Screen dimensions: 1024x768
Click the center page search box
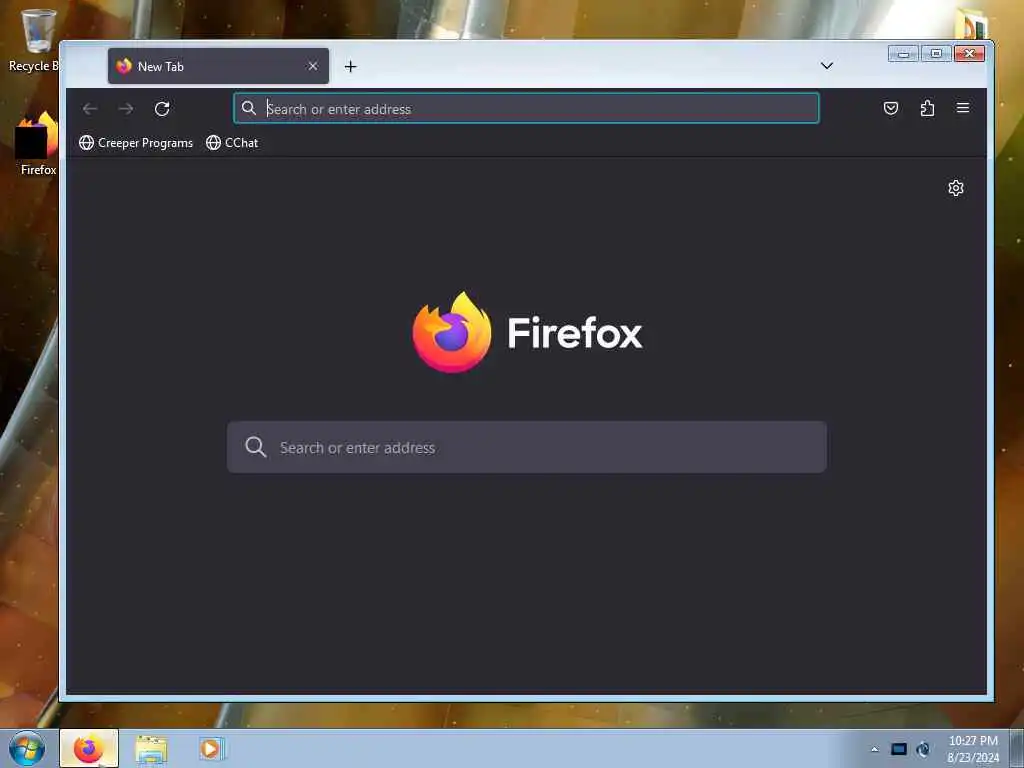point(526,447)
